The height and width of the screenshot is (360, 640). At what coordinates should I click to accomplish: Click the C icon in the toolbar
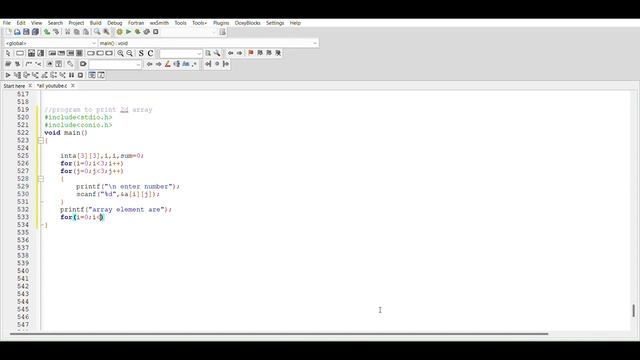tap(150, 53)
